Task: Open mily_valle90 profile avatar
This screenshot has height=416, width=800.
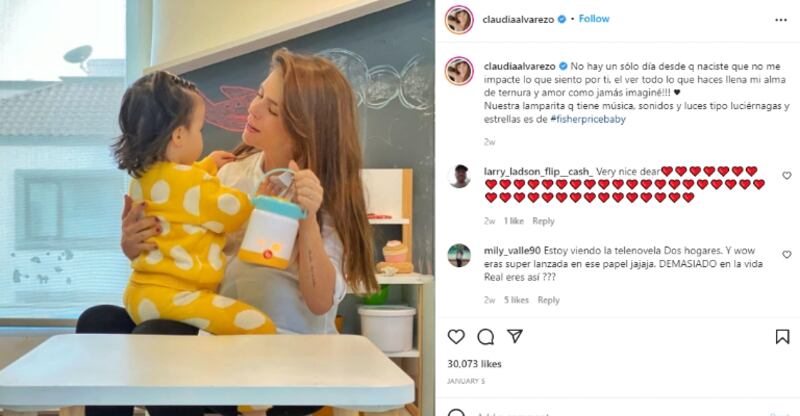Action: coord(459,255)
